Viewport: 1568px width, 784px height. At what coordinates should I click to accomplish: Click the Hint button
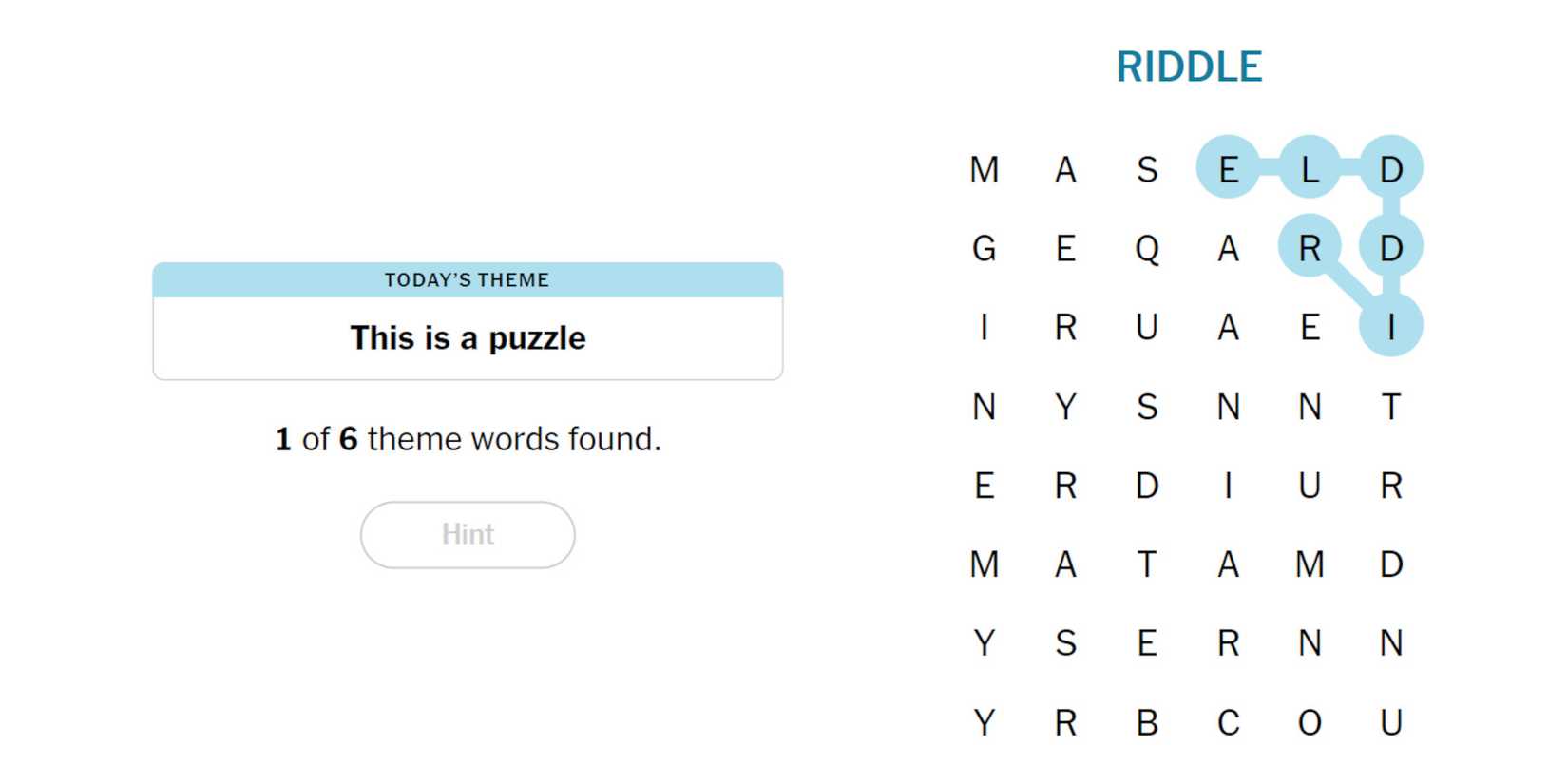(x=468, y=535)
